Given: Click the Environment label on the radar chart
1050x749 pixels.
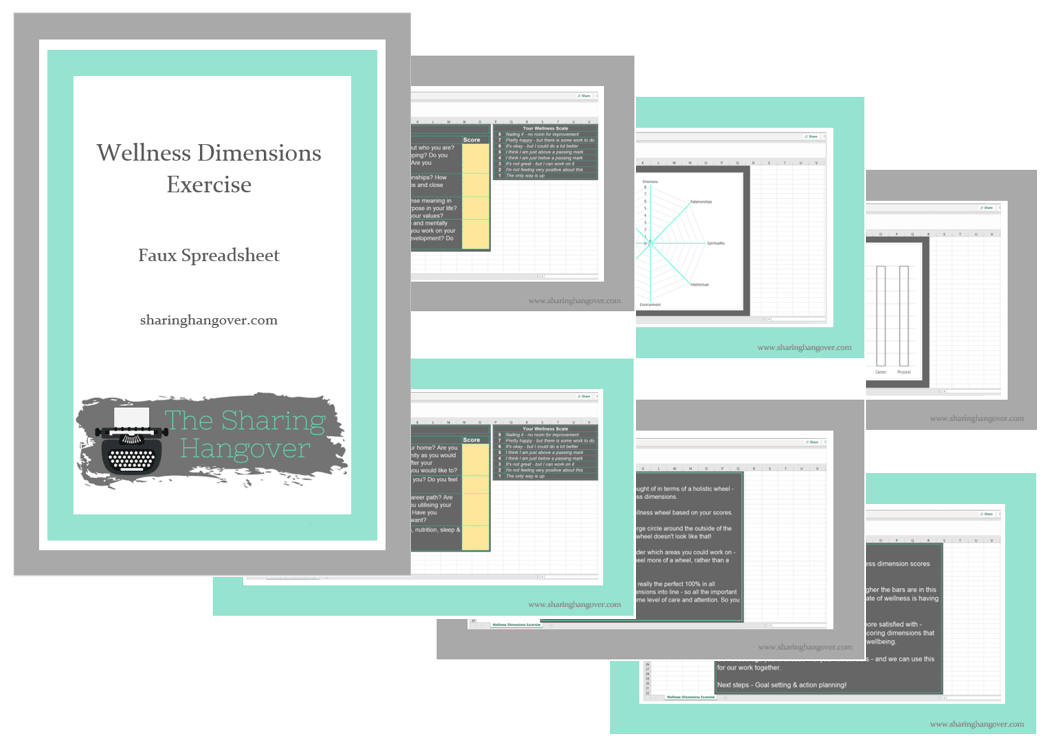Looking at the screenshot, I should (650, 305).
